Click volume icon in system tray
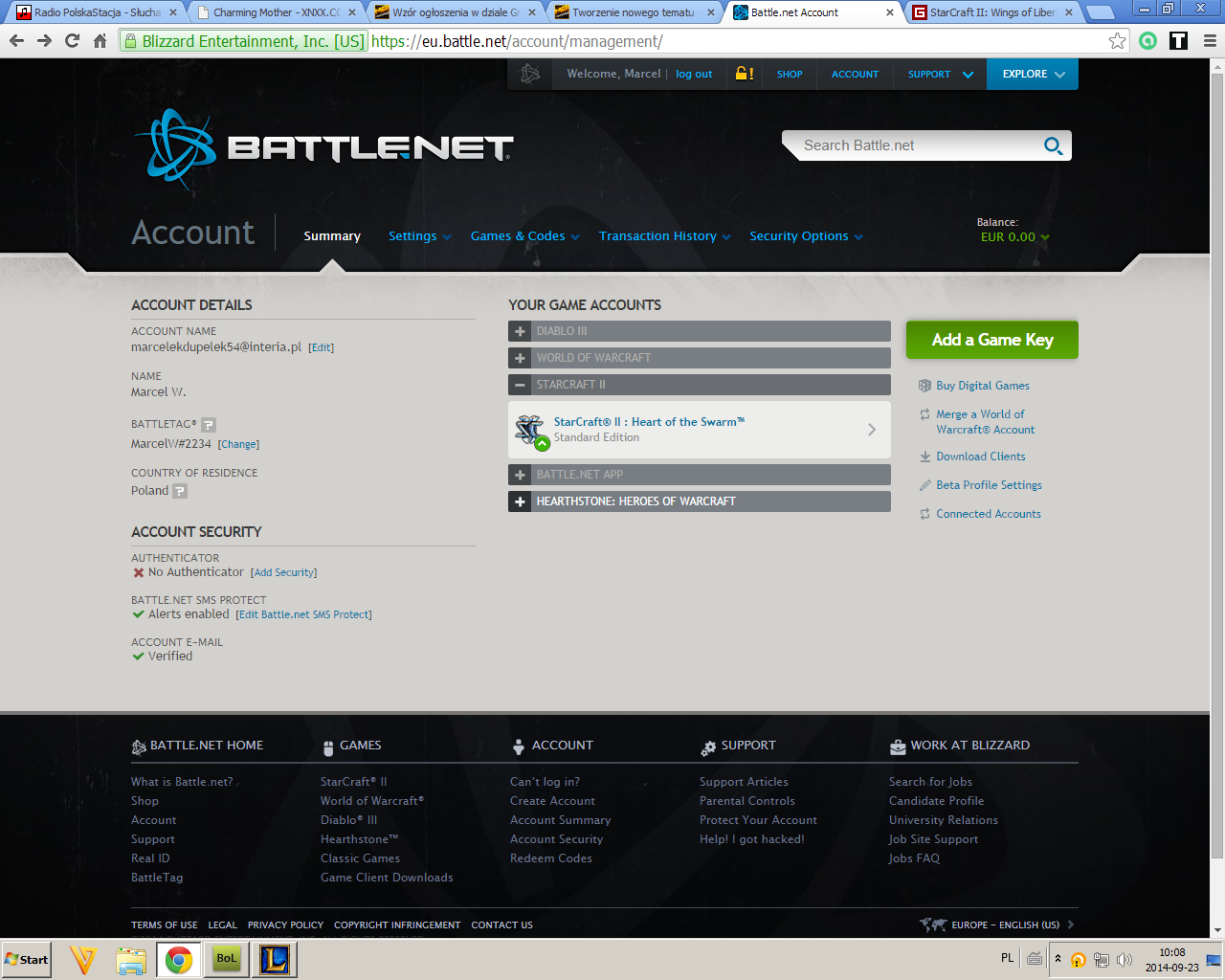The height and width of the screenshot is (980, 1225). (1125, 960)
